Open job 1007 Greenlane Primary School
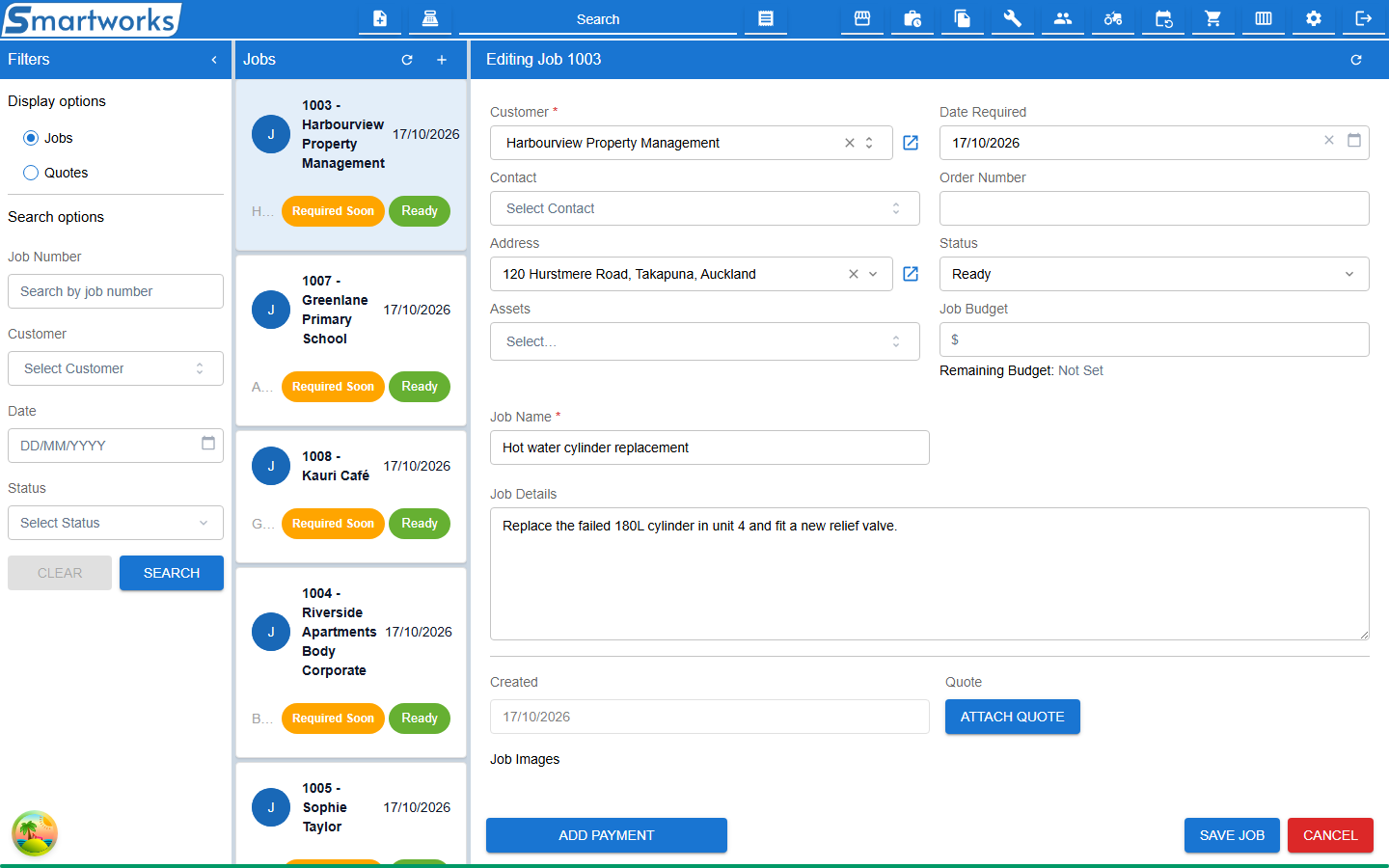The width and height of the screenshot is (1389, 868). (351, 340)
